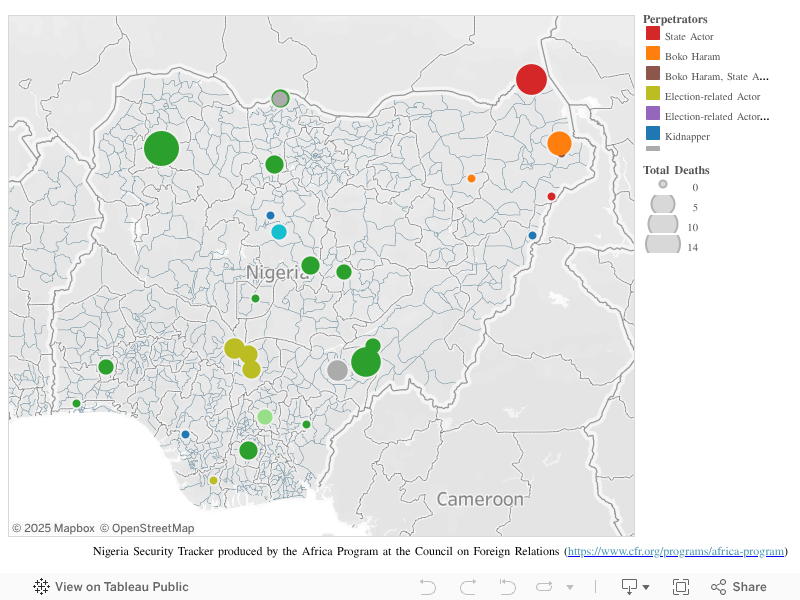The height and width of the screenshot is (600, 800).
Task: Click the Redo arrow in the toolbar
Action: coord(467,587)
